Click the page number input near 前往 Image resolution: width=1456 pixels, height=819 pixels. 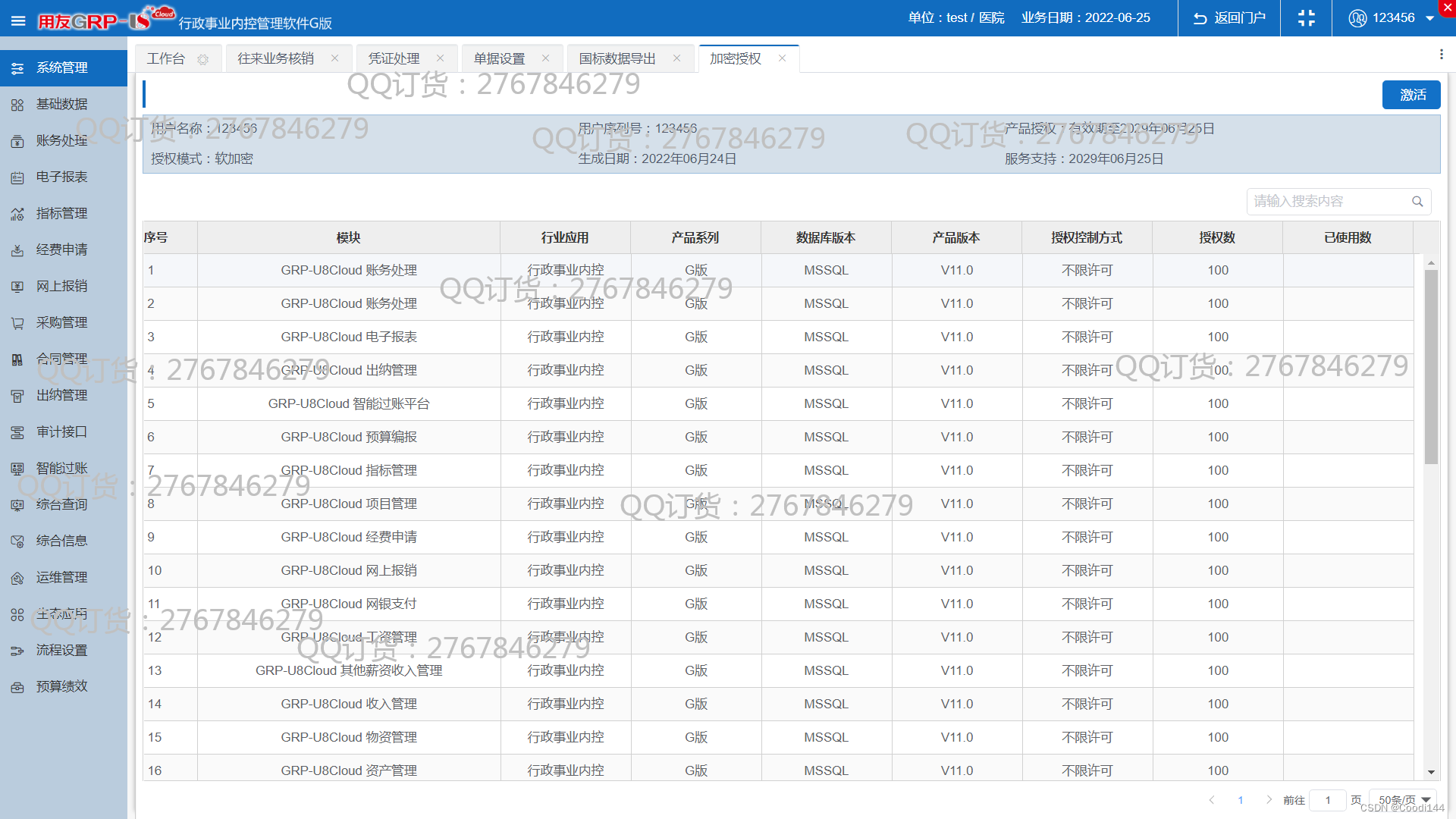click(1329, 800)
